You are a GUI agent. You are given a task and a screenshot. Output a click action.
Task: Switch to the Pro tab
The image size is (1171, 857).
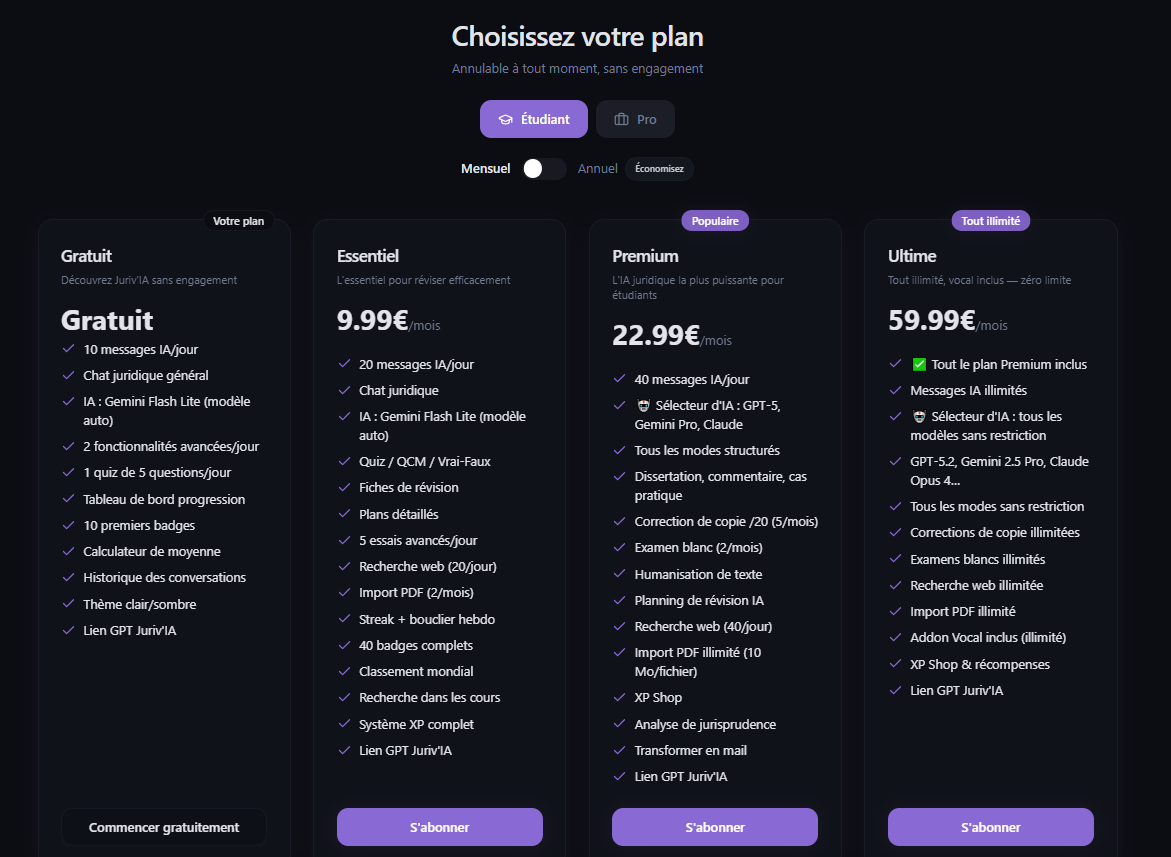coord(635,118)
